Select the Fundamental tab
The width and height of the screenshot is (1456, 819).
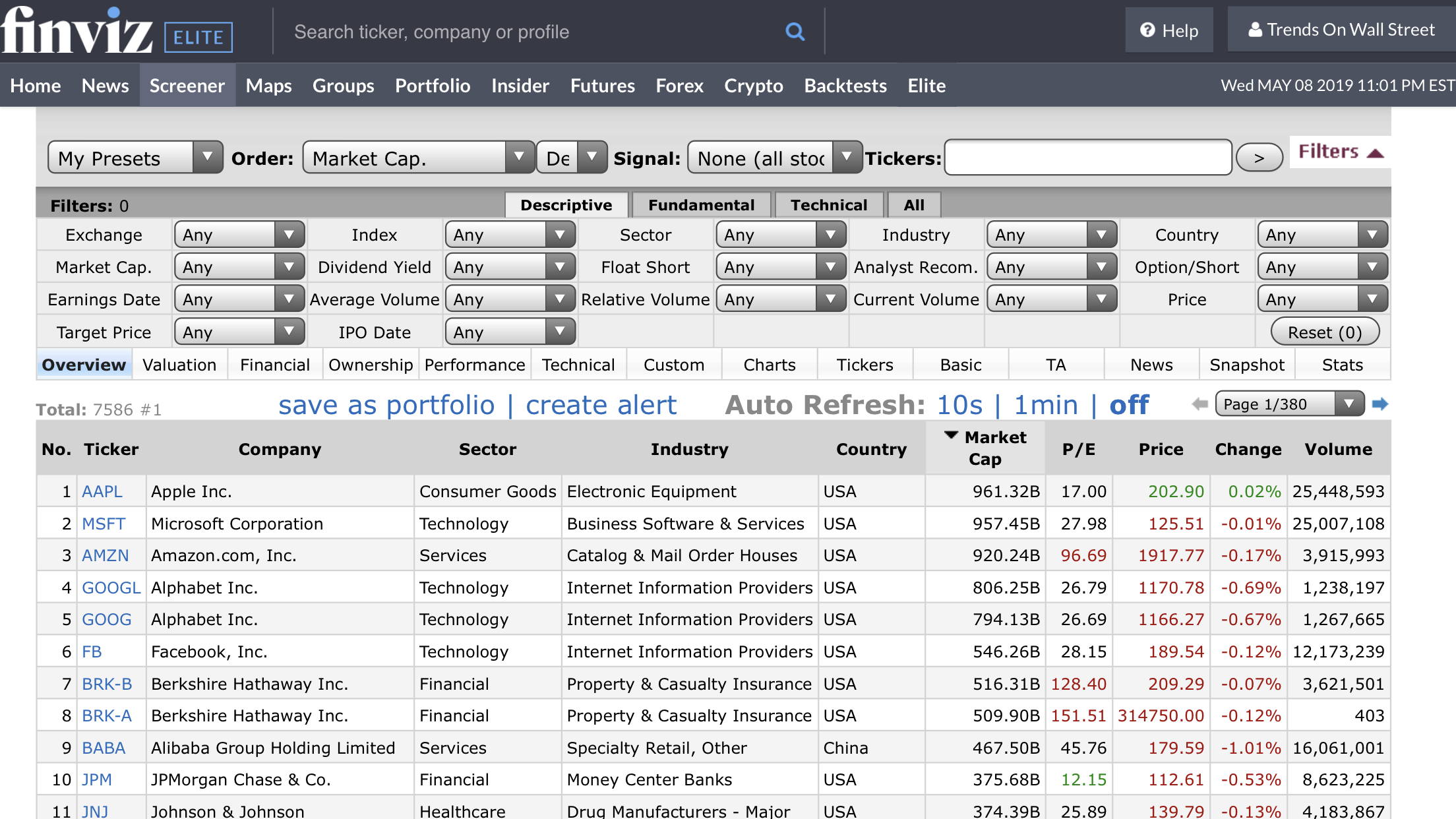(x=701, y=205)
